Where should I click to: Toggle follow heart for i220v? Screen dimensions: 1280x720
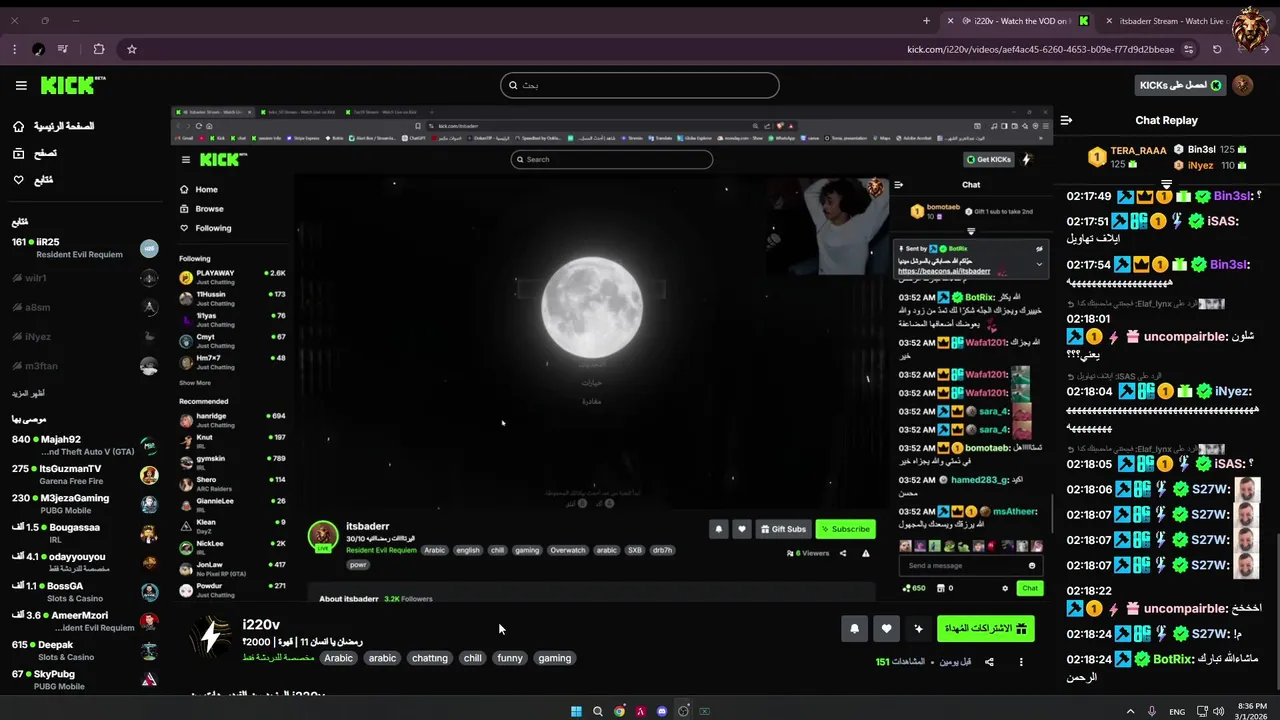click(x=886, y=629)
